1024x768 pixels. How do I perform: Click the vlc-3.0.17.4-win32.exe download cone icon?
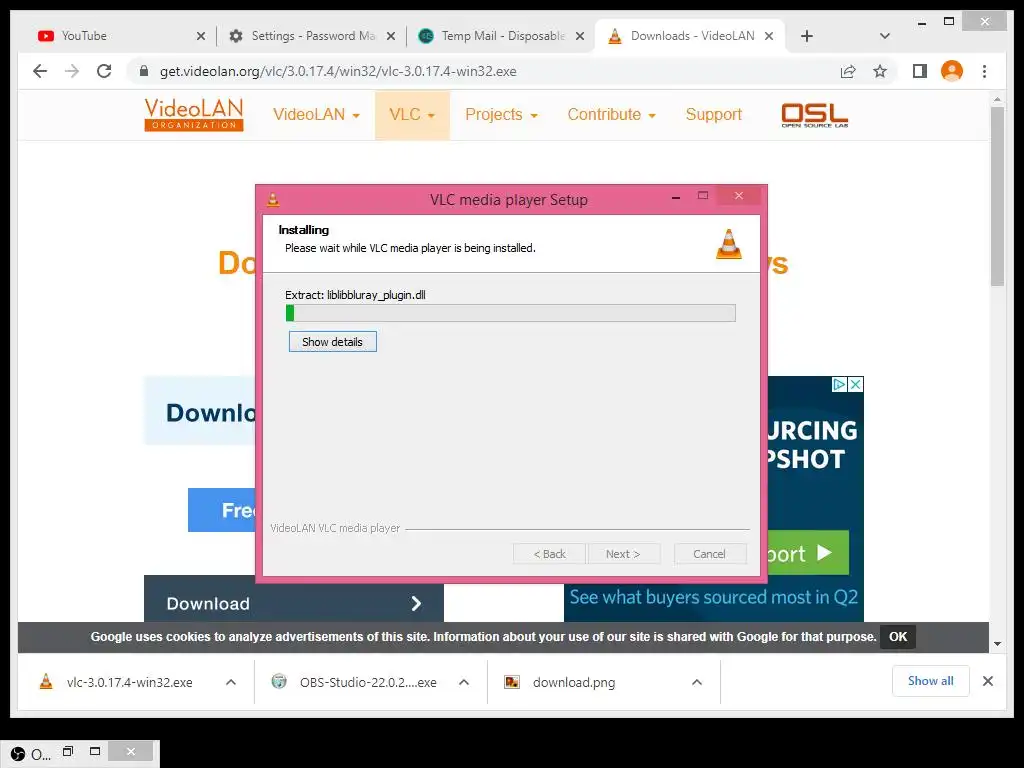[46, 682]
